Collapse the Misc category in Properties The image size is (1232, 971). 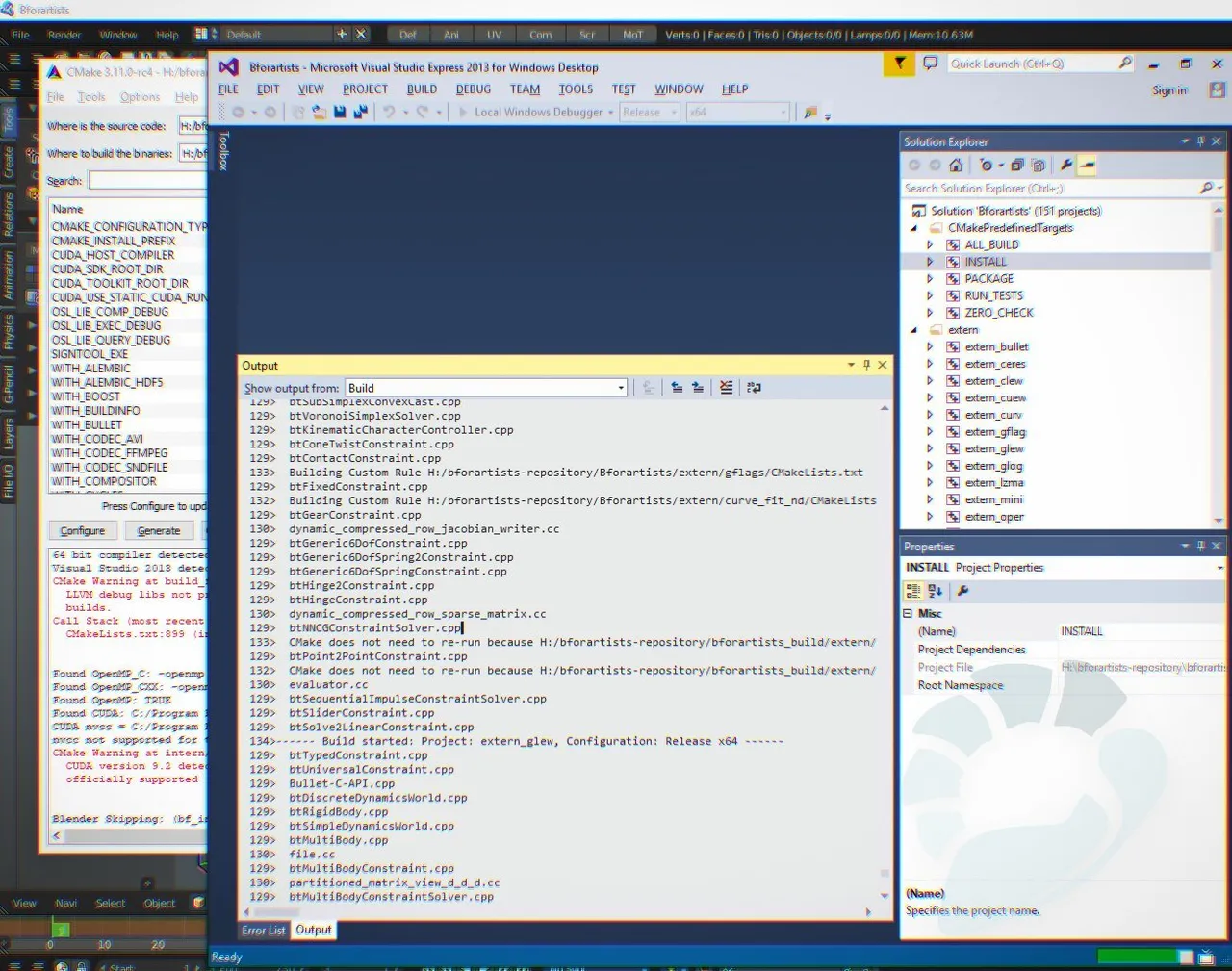908,613
